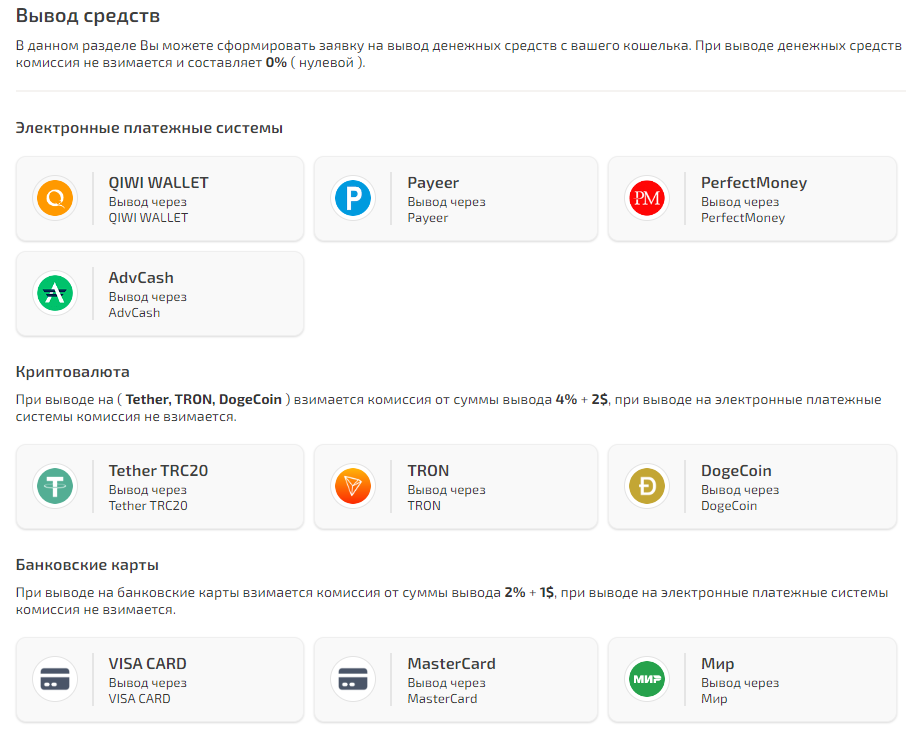Select Tether TRC20 withdrawal card
Viewport: 909px width, 729px height.
pos(160,485)
